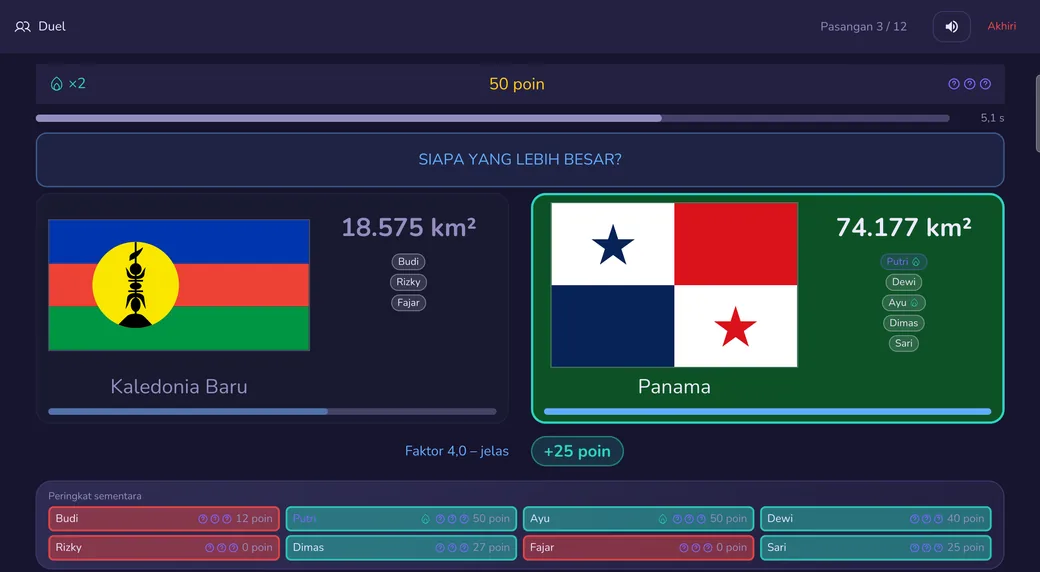The width and height of the screenshot is (1040, 572).
Task: Click the help tokens in Fajar's ranking row
Action: [696, 547]
